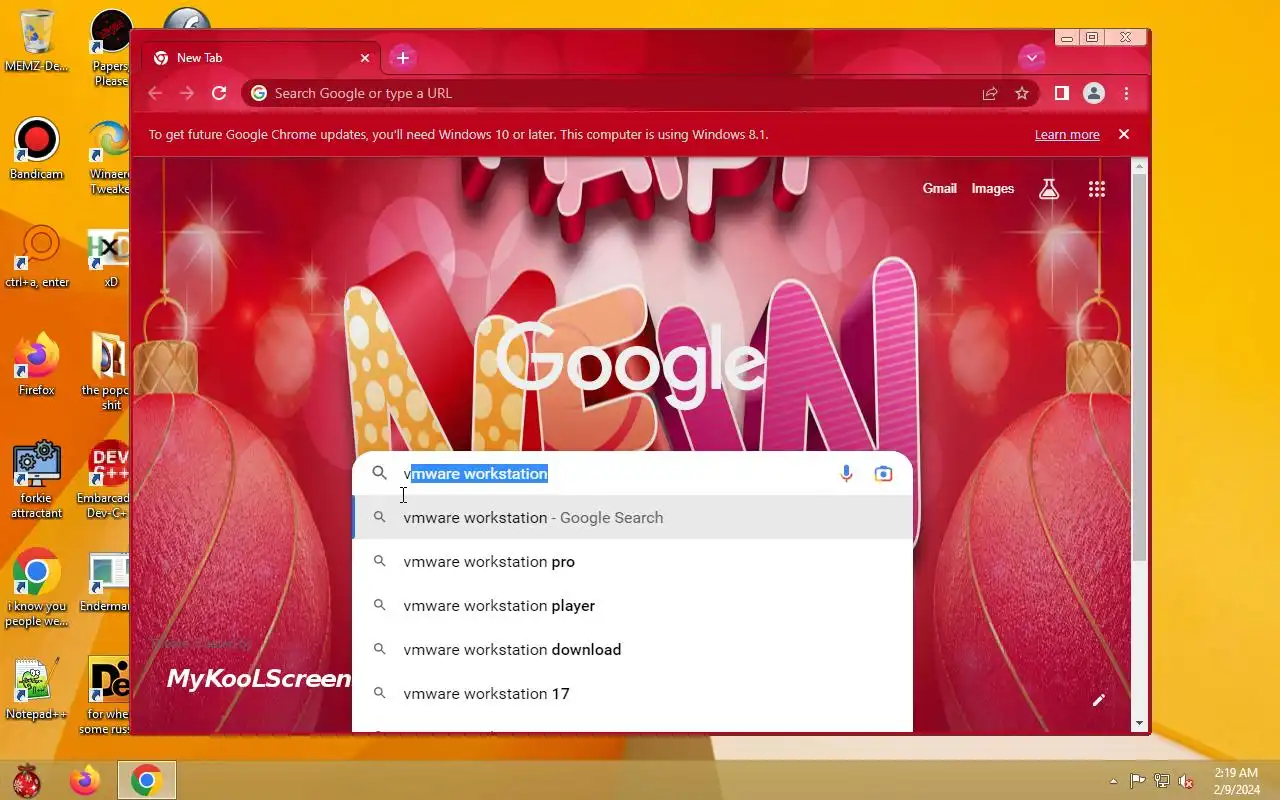The width and height of the screenshot is (1280, 800).
Task: Select suggestion vmware workstation download
Action: 632,650
